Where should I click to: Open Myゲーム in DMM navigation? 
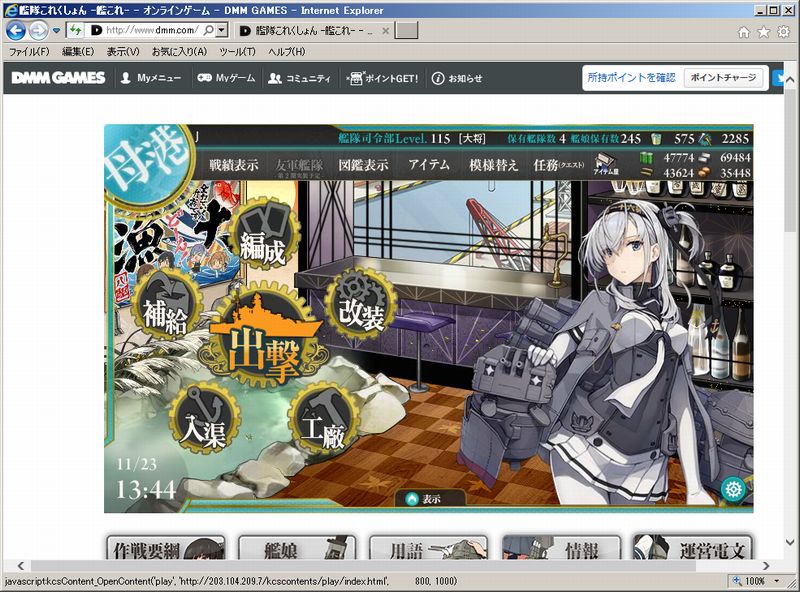point(226,78)
